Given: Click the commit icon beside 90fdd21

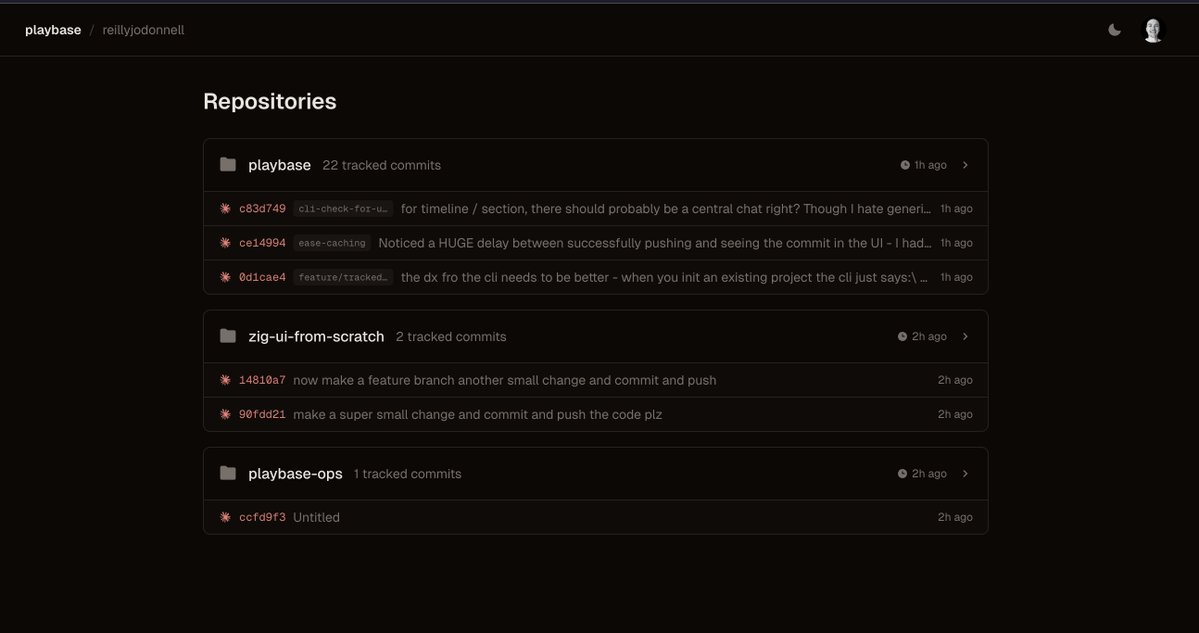Looking at the screenshot, I should (x=225, y=413).
